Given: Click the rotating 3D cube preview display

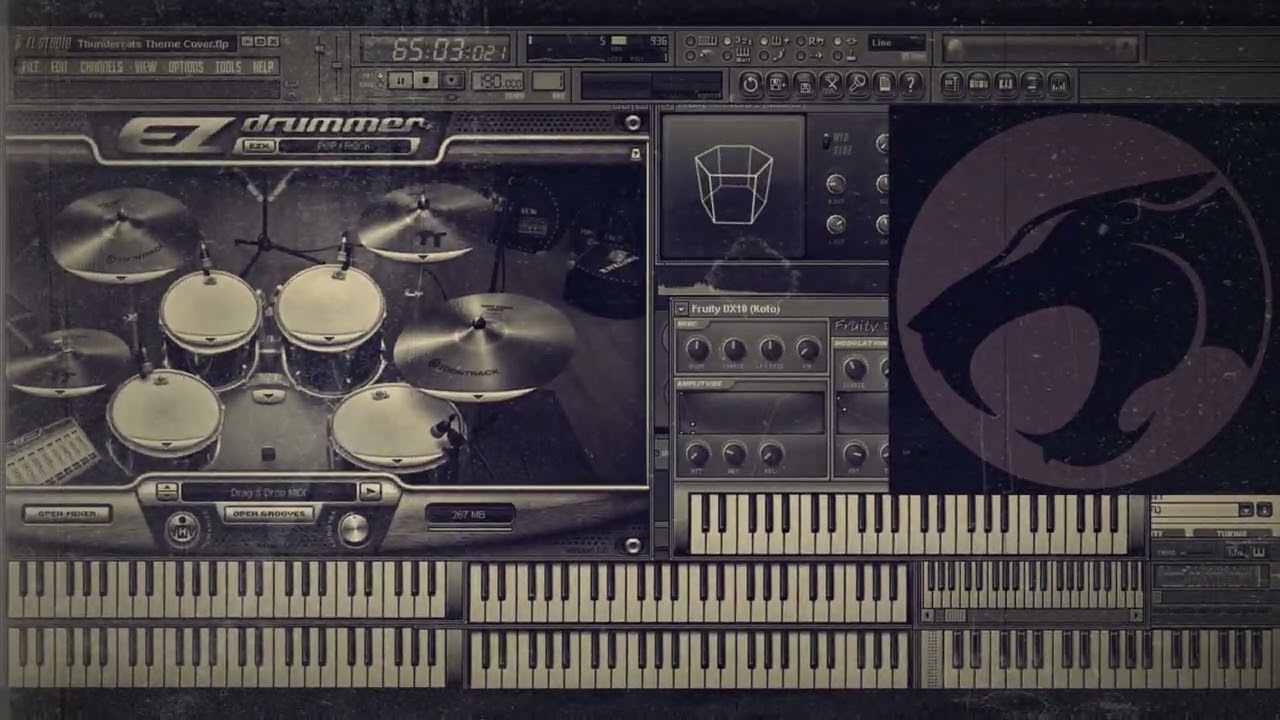Looking at the screenshot, I should (x=733, y=186).
